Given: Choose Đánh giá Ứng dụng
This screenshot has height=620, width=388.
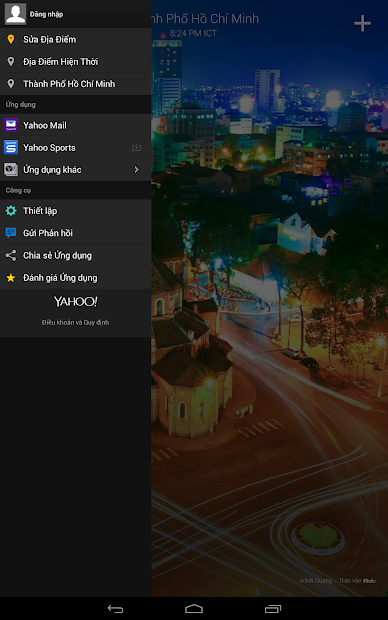Looking at the screenshot, I should click(76, 278).
